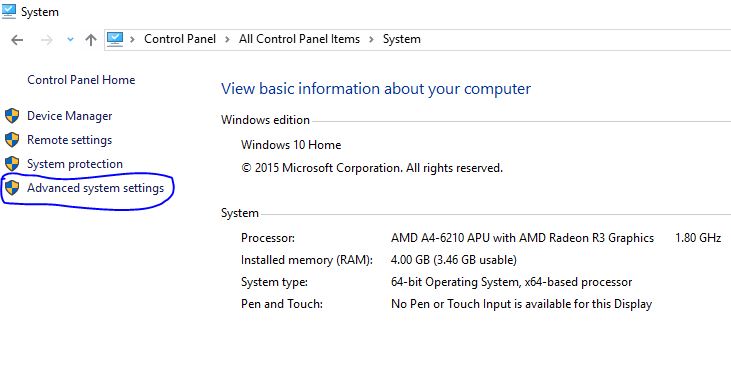Click the 'System' section heading label
The height and width of the screenshot is (370, 731).
(x=240, y=213)
